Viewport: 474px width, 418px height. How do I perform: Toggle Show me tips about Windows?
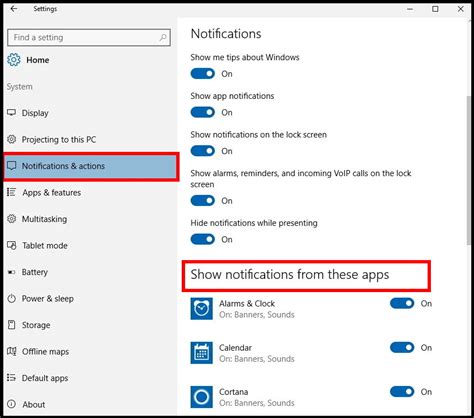(203, 74)
